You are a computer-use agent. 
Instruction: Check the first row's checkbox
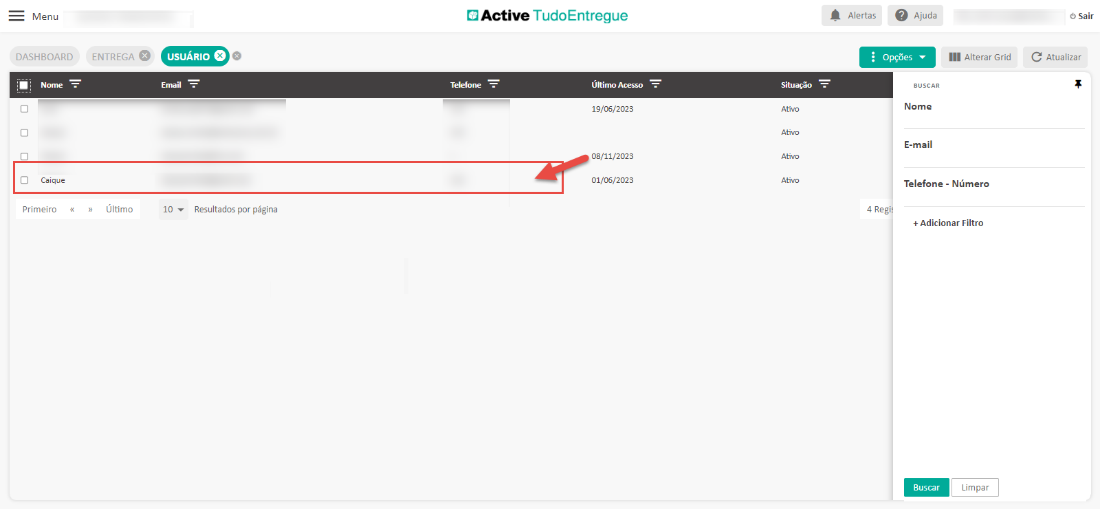coord(24,108)
